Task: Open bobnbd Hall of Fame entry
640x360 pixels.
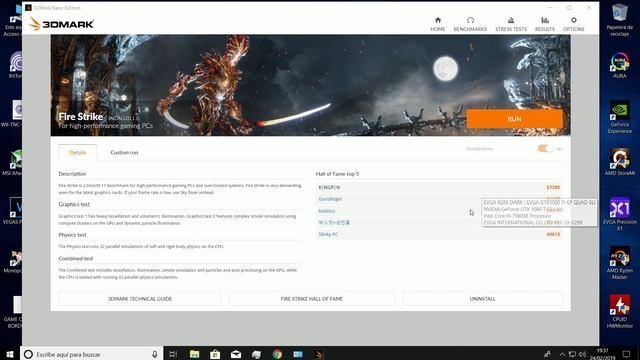Action: tap(327, 211)
